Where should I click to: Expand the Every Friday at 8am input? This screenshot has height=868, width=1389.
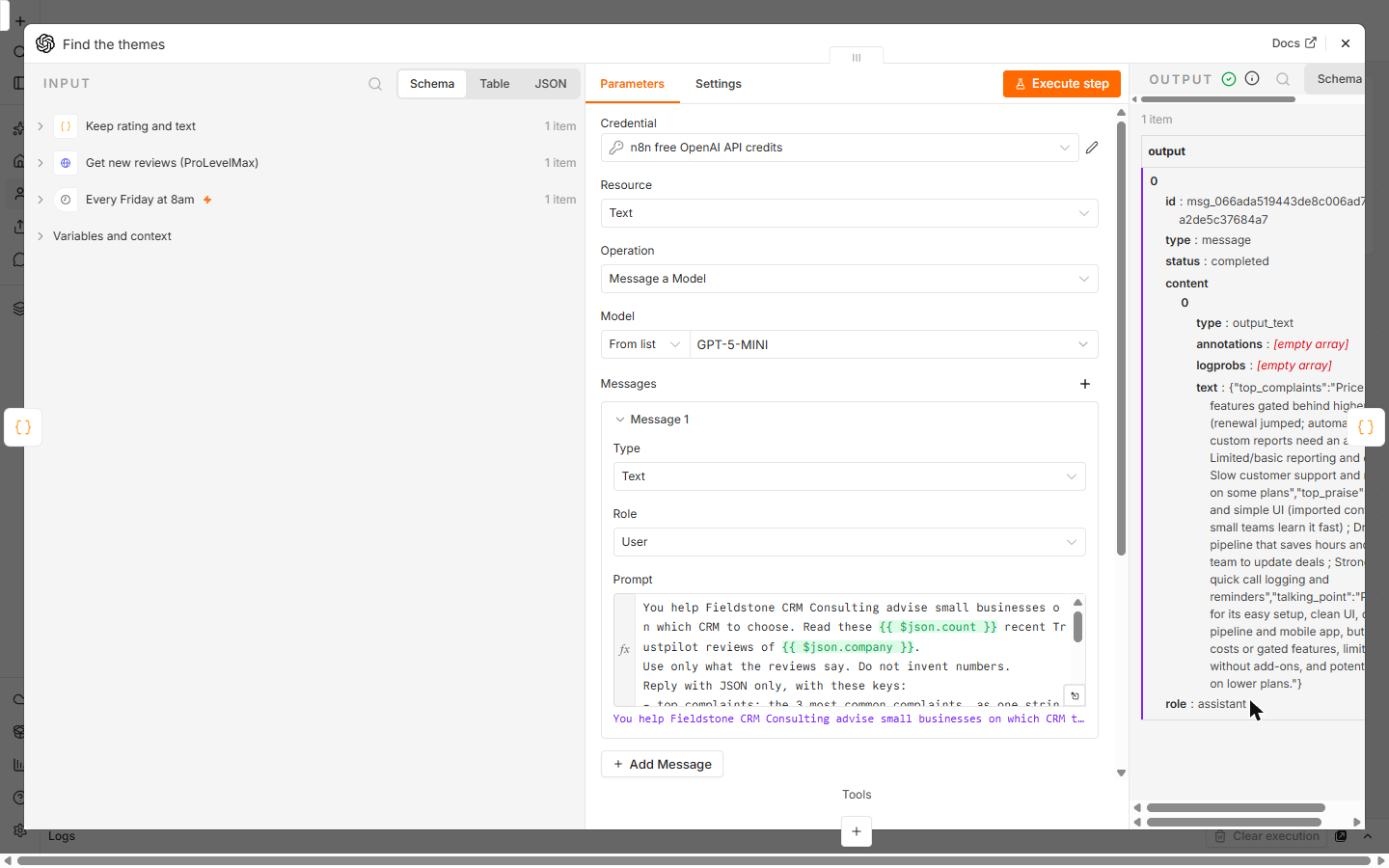(x=40, y=199)
